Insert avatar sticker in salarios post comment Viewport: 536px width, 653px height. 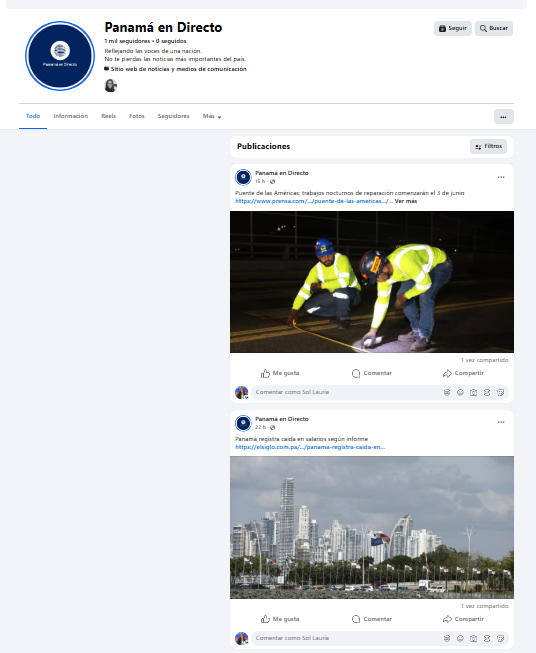[447, 638]
